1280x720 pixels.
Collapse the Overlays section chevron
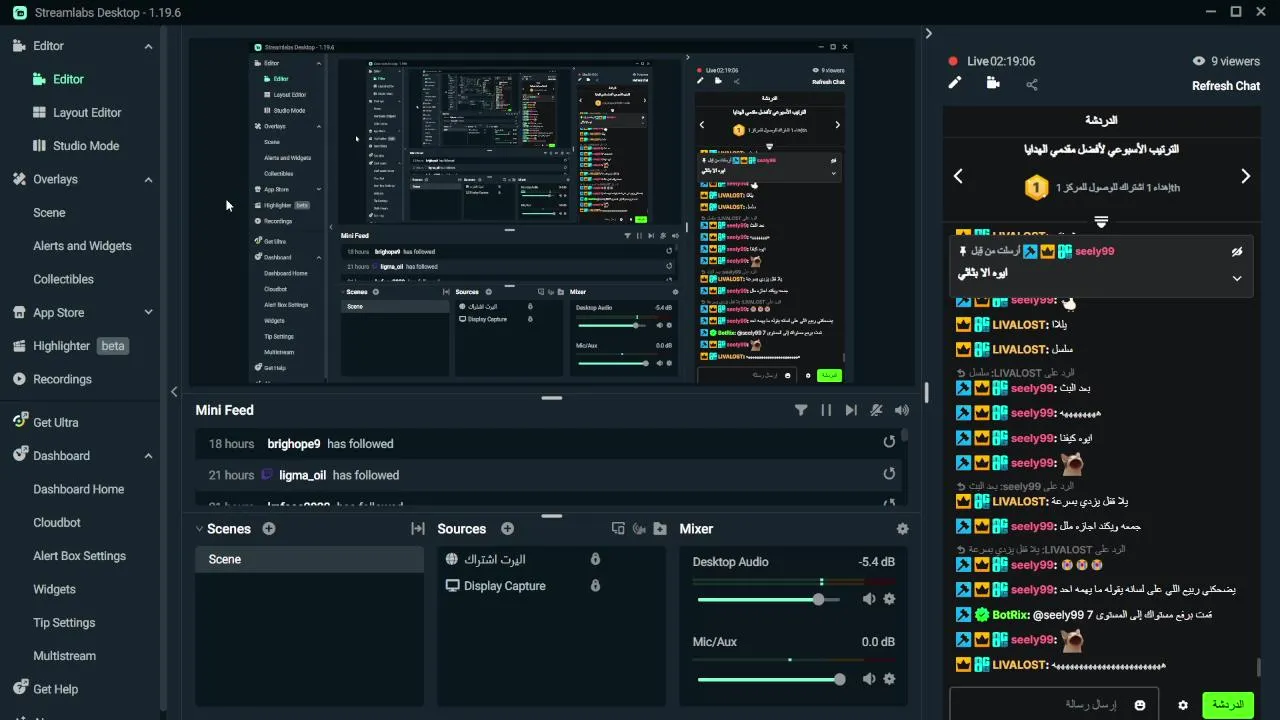point(148,180)
